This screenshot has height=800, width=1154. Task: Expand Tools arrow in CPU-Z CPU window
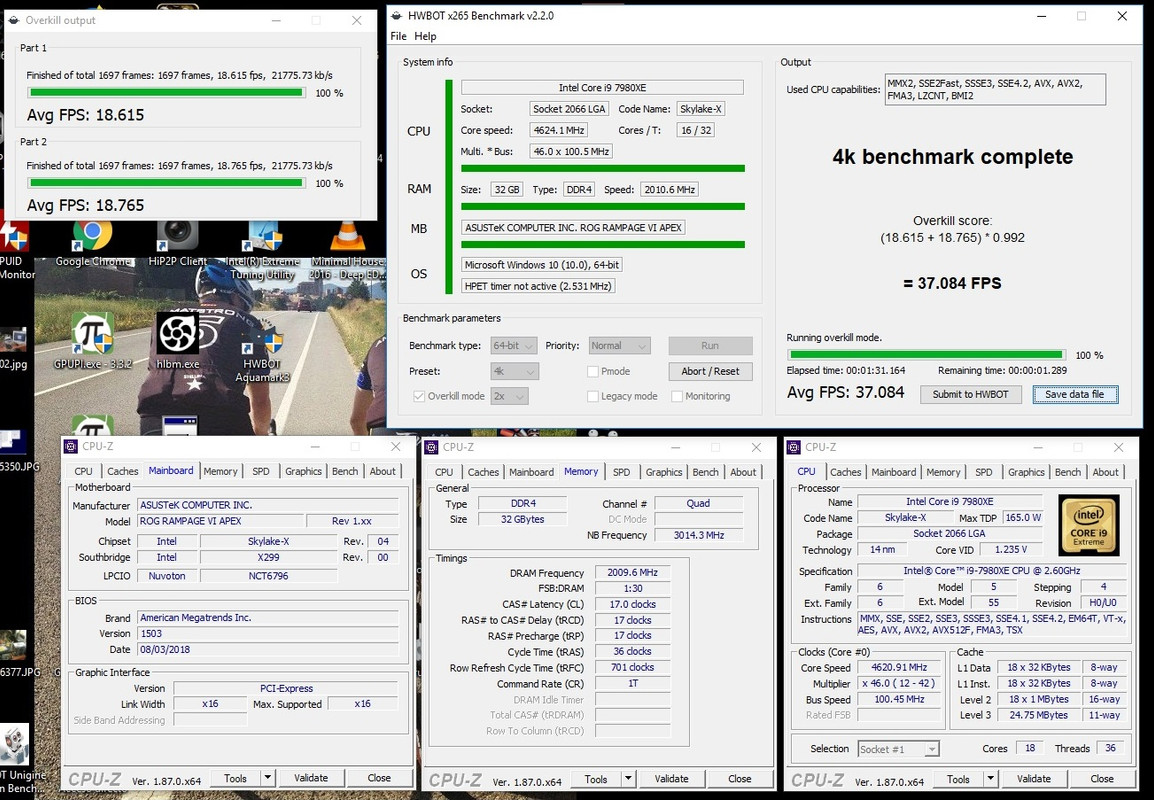[991, 778]
